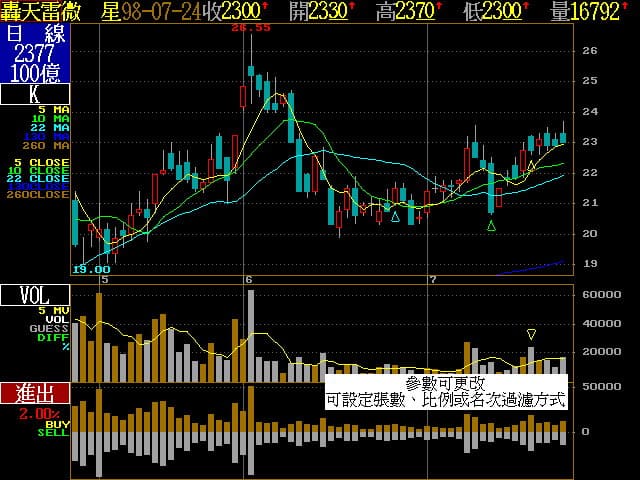
Task: Click month 7 marker on the time axis
Action: 431,279
